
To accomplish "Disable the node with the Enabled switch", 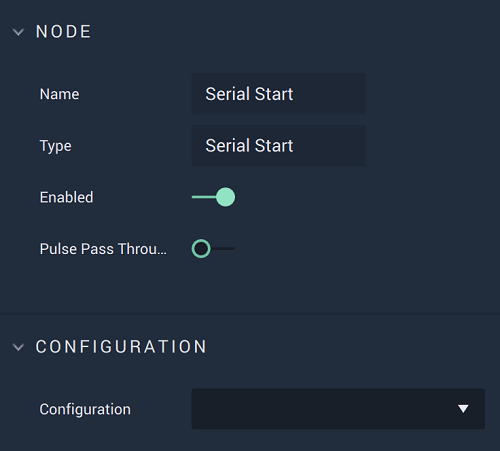I will [x=213, y=197].
